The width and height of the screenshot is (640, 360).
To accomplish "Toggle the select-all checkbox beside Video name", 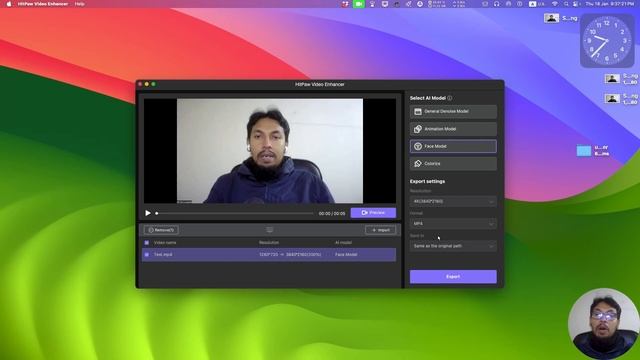I will pos(147,243).
